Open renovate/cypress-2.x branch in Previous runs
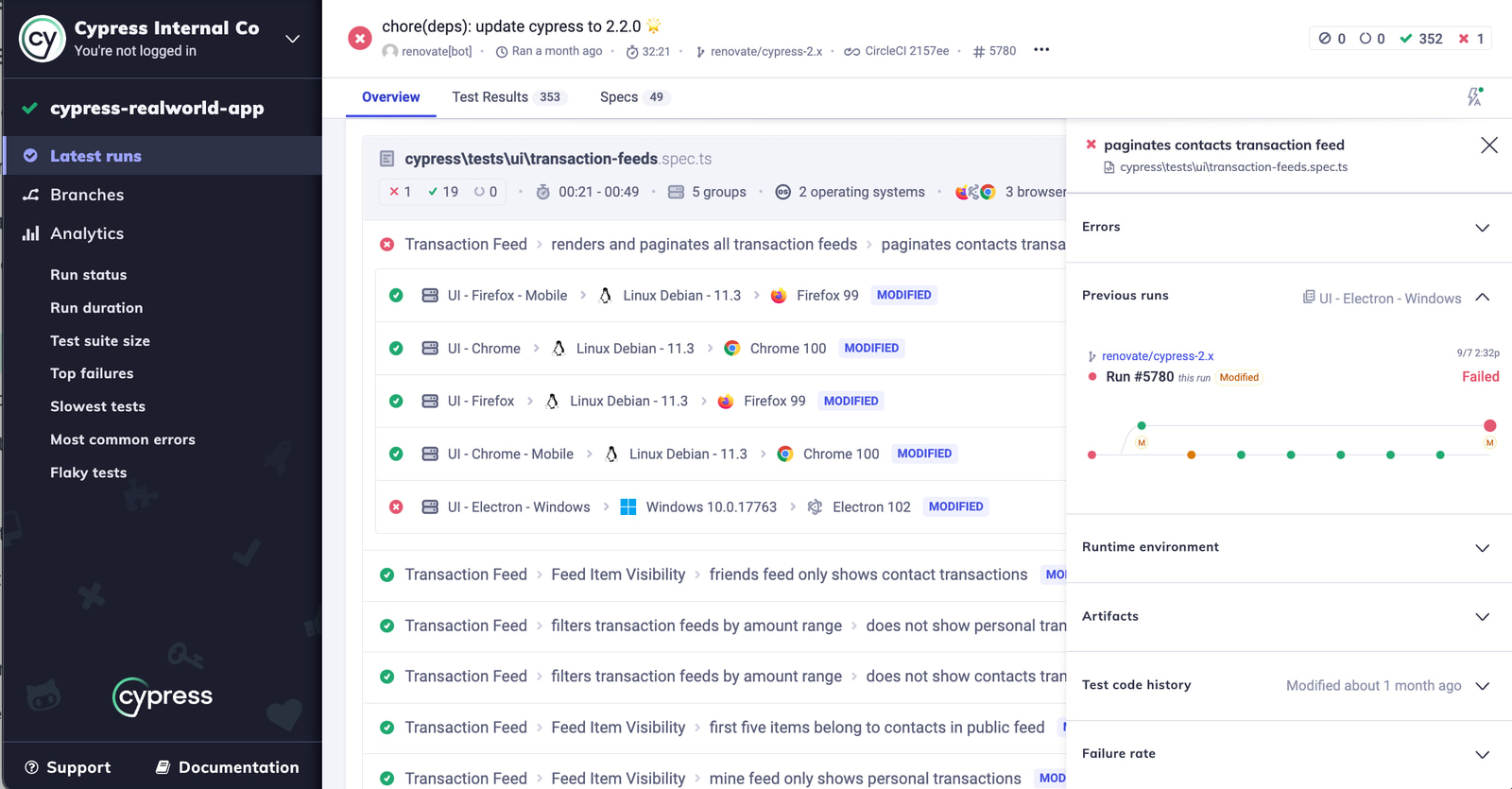 click(x=1157, y=356)
